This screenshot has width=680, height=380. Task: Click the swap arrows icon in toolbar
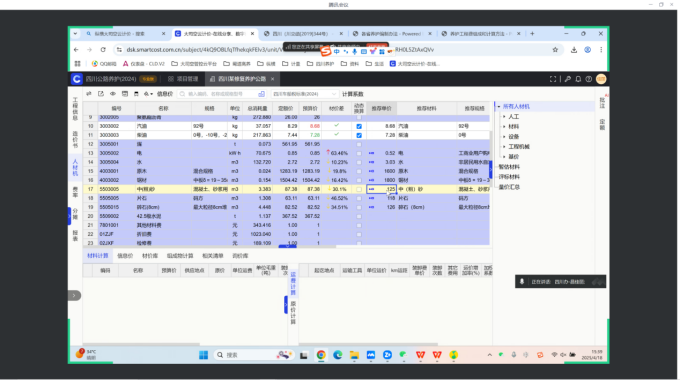pyautogui.click(x=88, y=94)
